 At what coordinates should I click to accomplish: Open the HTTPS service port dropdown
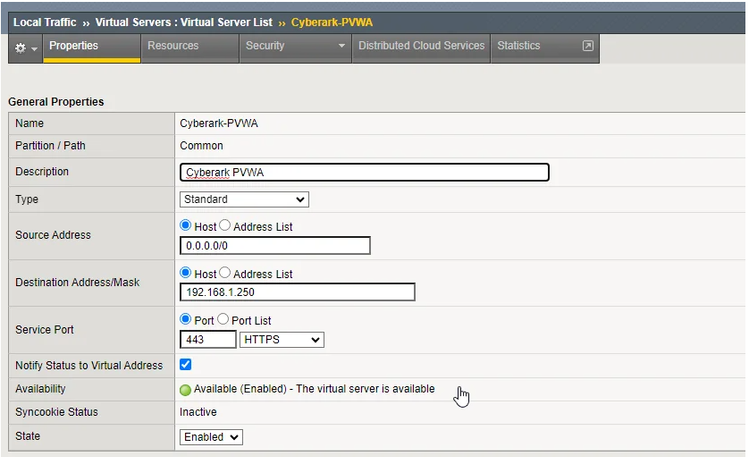pos(282,340)
